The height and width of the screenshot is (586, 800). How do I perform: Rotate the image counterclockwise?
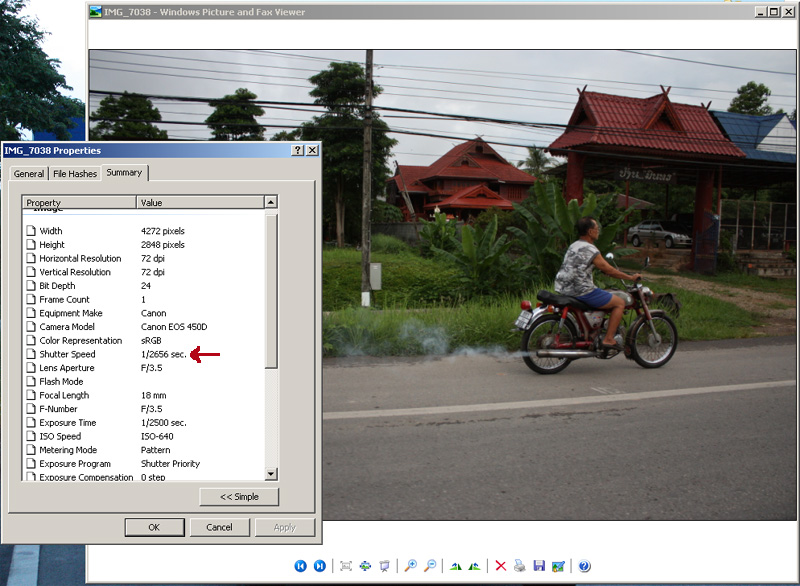pos(474,566)
